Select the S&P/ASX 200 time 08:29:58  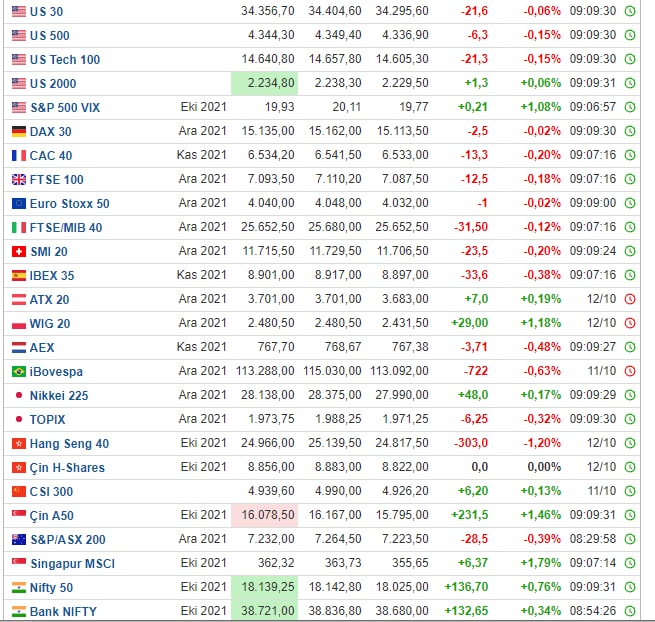pyautogui.click(x=593, y=539)
